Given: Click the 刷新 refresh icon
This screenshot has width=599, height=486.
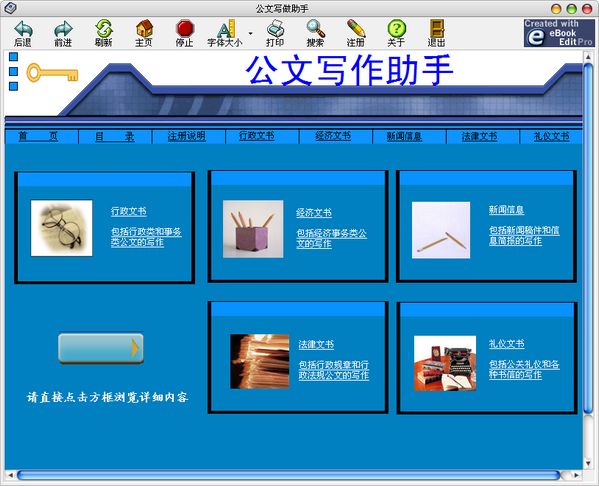Looking at the screenshot, I should click(104, 29).
